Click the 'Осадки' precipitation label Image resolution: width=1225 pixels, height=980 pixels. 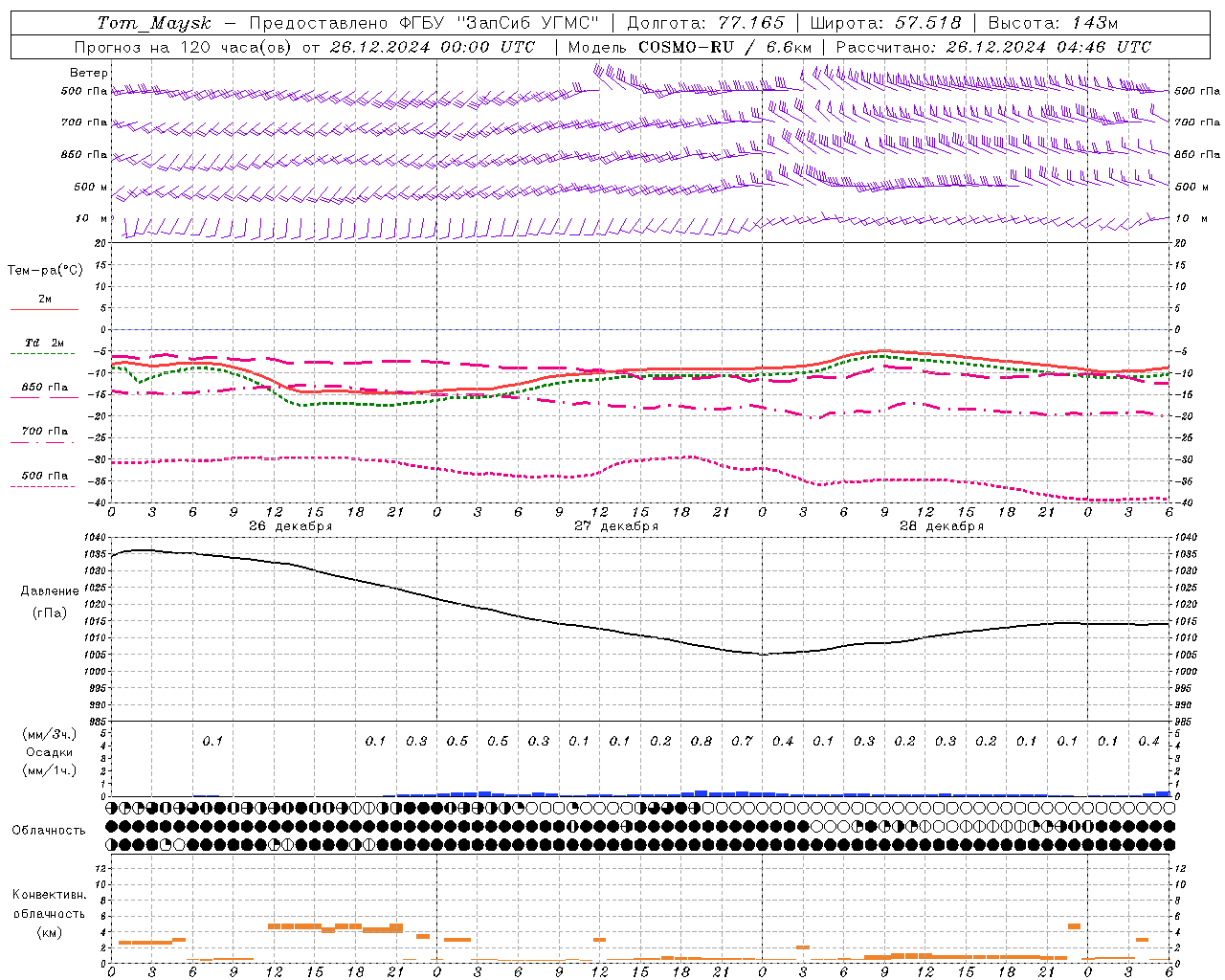pyautogui.click(x=50, y=752)
